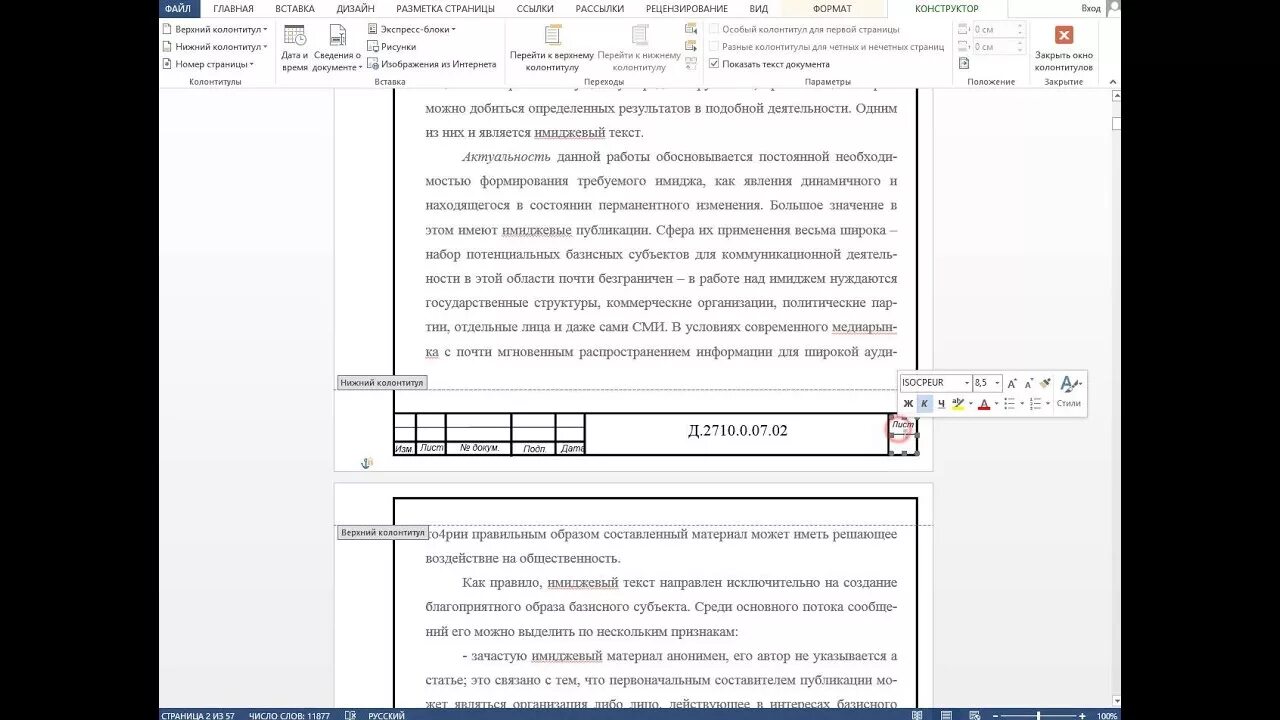
Task: Click the bullet list icon in mini toolbar
Action: pos(1010,404)
